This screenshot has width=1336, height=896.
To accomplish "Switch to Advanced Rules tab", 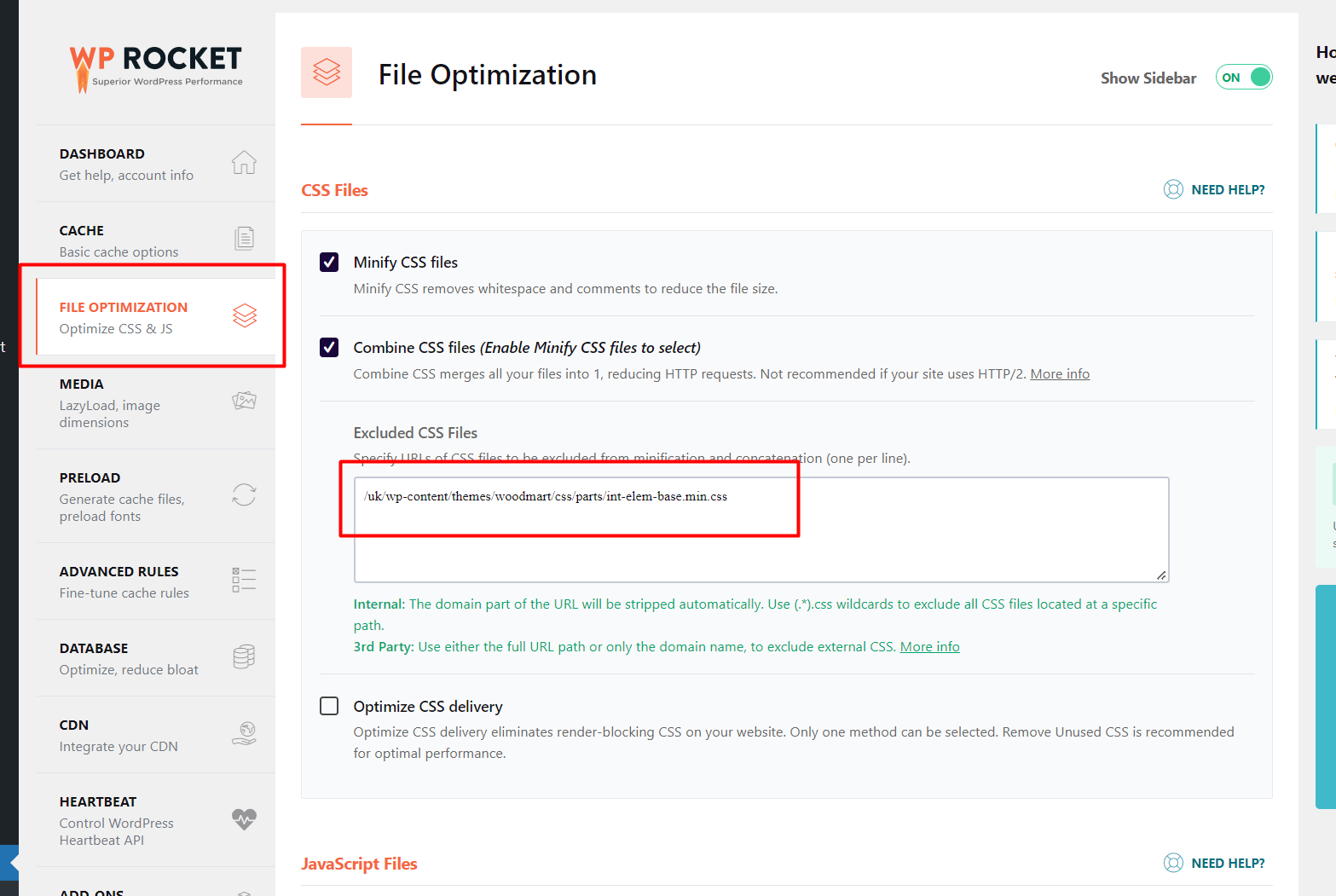I will [x=155, y=581].
